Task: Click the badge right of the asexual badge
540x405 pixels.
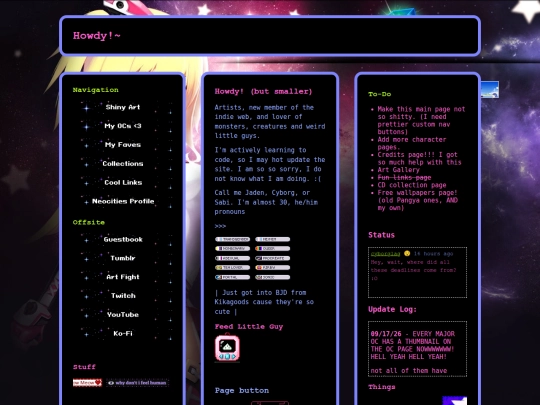Action: (272, 258)
